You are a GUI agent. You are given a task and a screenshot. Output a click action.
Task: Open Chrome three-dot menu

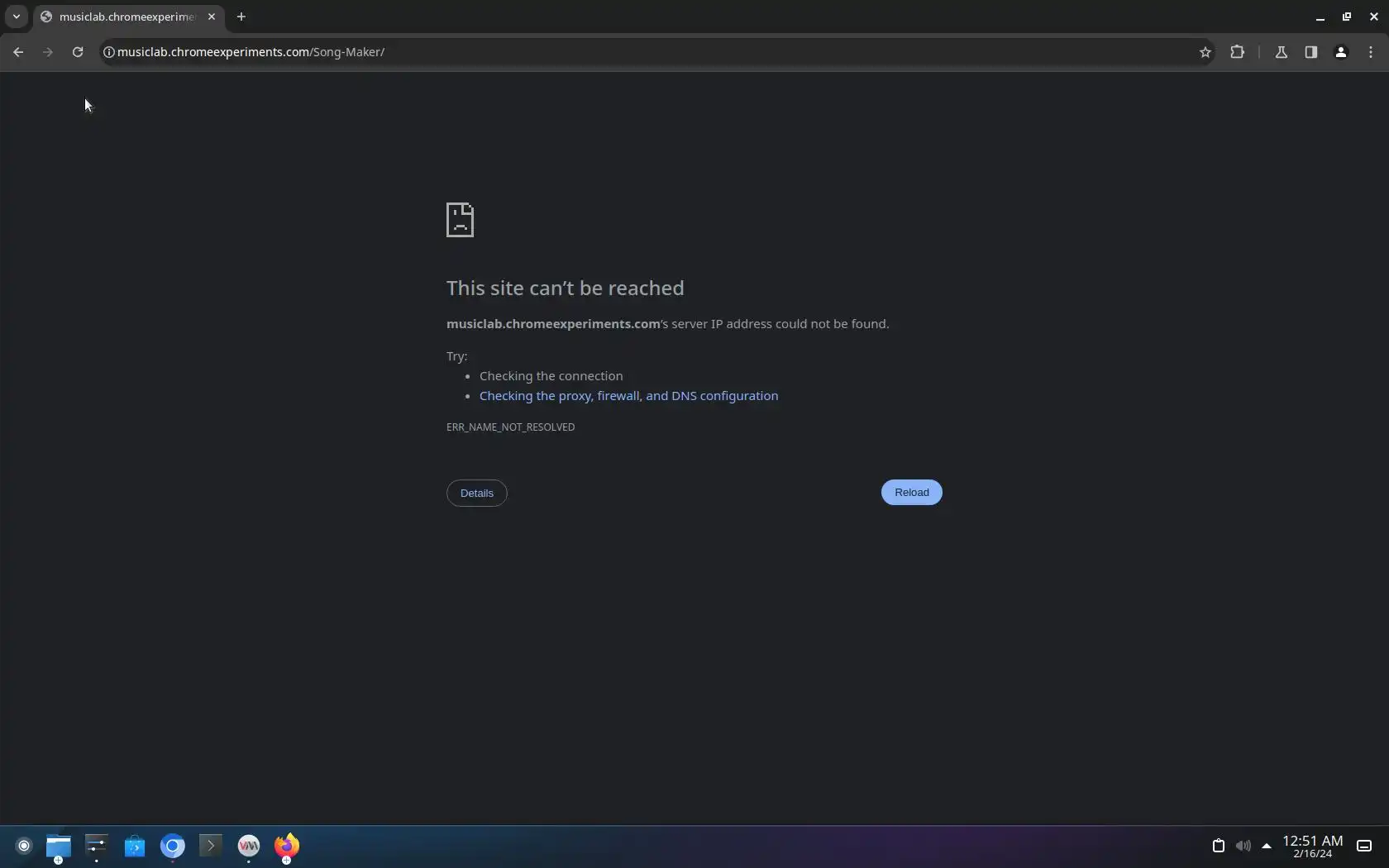[x=1371, y=52]
